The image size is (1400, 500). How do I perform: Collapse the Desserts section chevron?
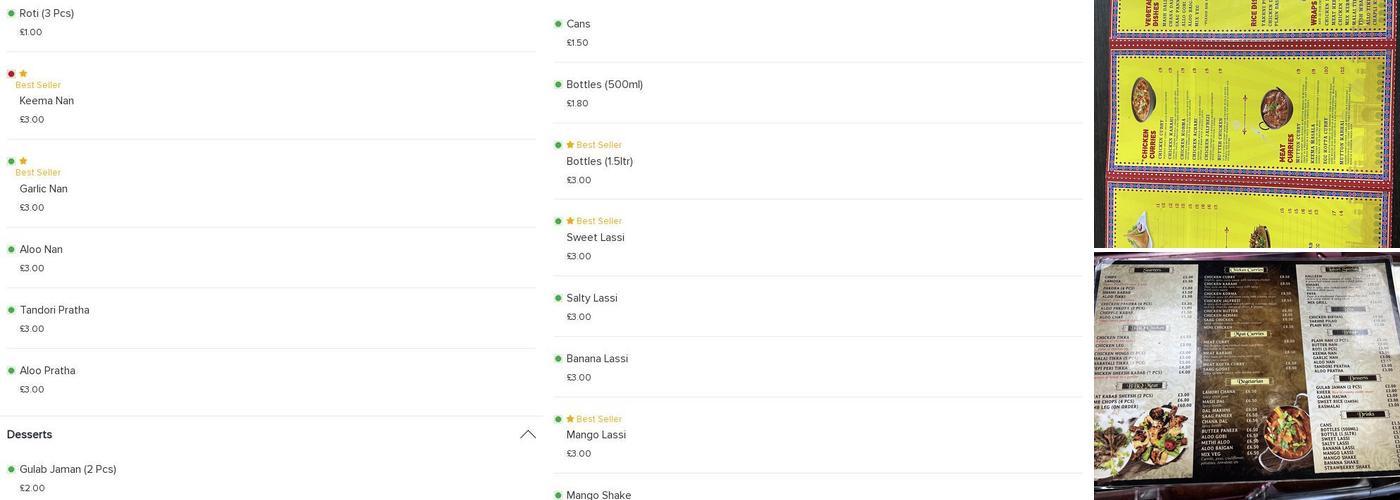pyautogui.click(x=527, y=434)
